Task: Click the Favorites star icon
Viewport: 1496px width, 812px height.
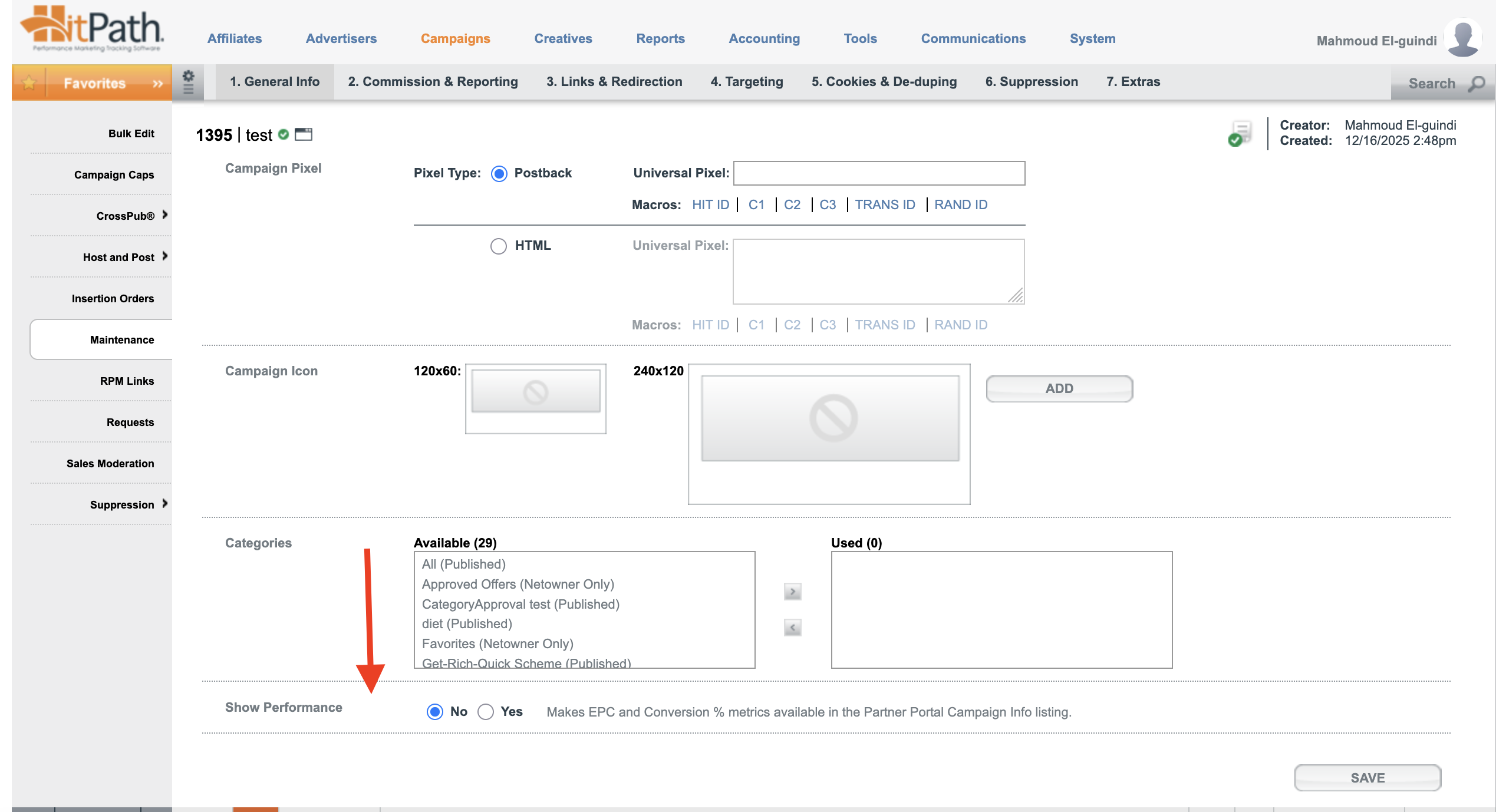Action: point(29,83)
